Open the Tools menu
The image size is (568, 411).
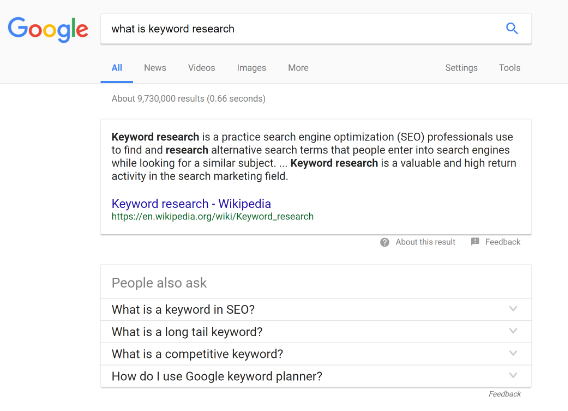tap(509, 68)
